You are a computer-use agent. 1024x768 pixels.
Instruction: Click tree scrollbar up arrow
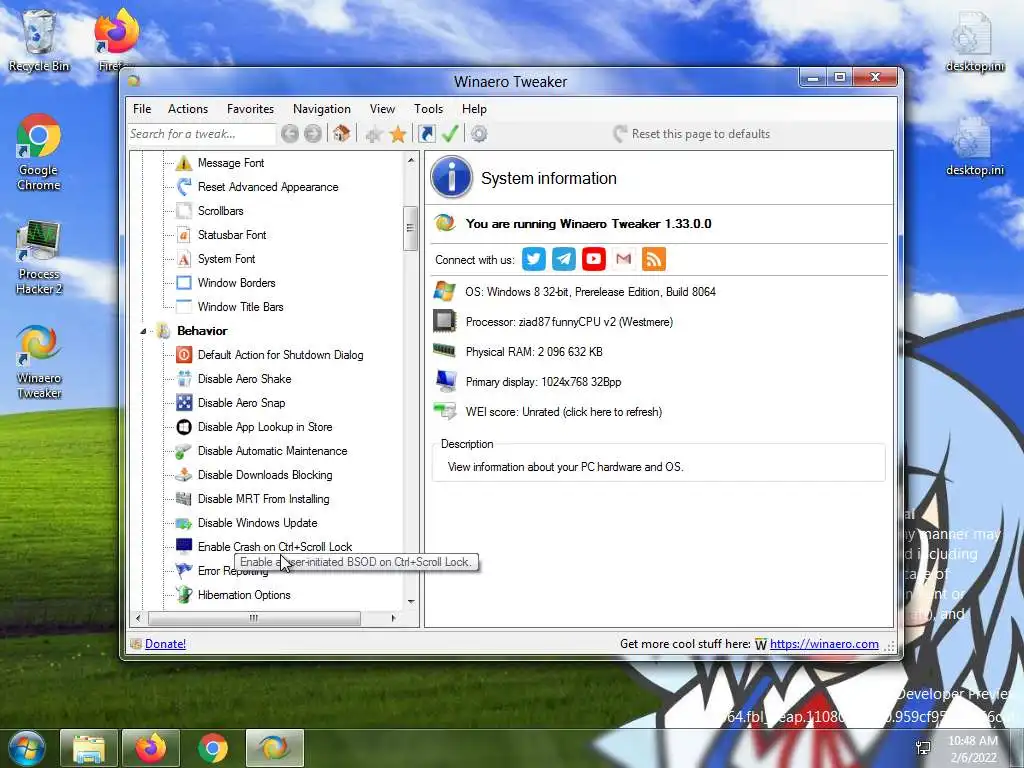[411, 160]
